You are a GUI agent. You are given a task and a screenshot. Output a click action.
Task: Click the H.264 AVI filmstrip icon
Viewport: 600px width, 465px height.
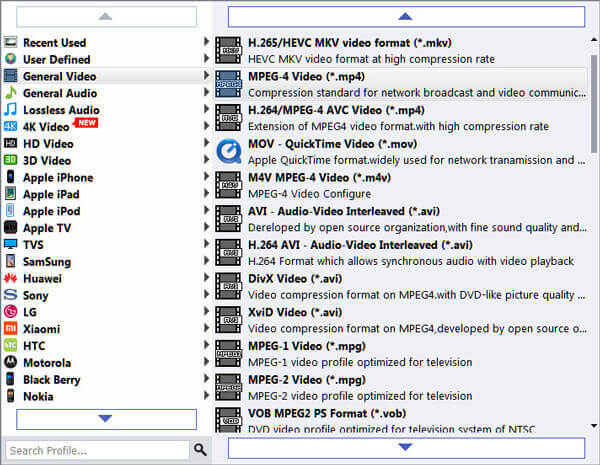coord(228,253)
